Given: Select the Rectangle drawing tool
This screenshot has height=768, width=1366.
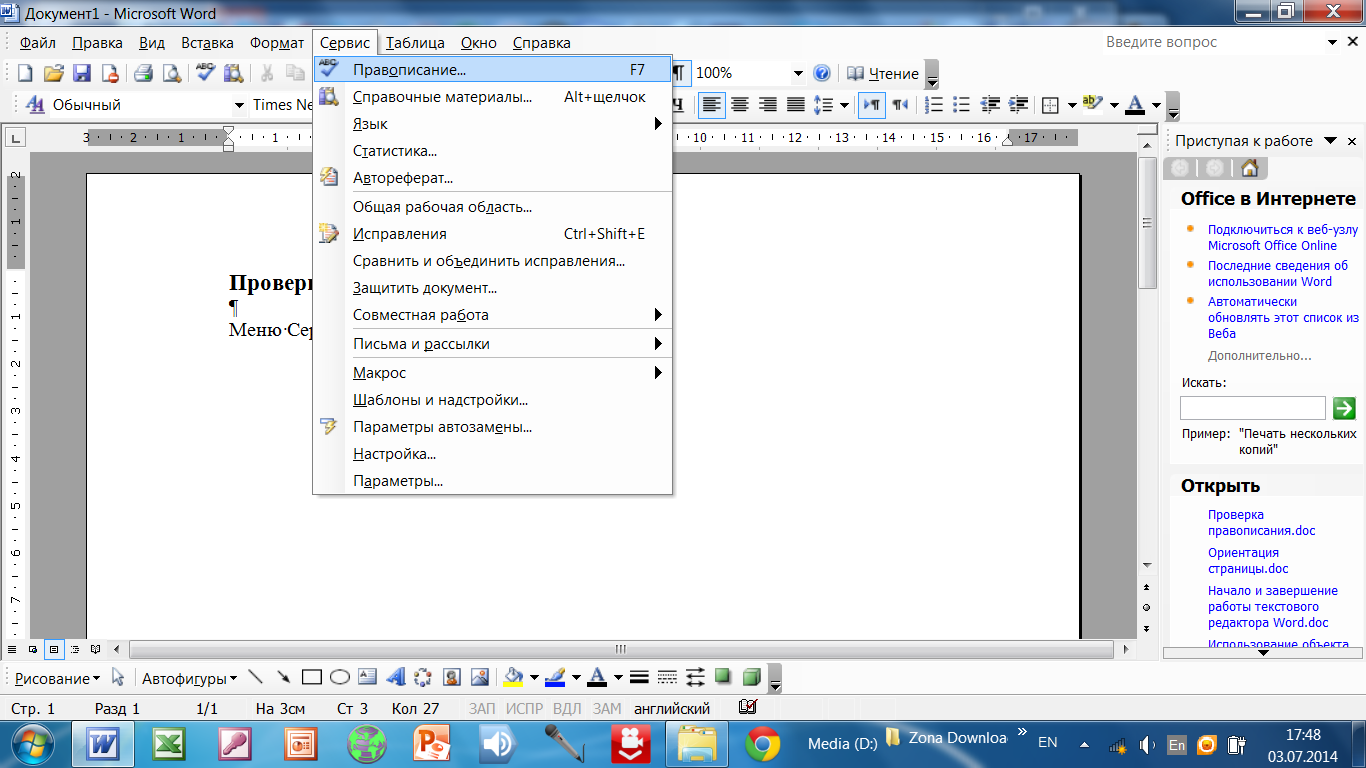Looking at the screenshot, I should coord(311,677).
